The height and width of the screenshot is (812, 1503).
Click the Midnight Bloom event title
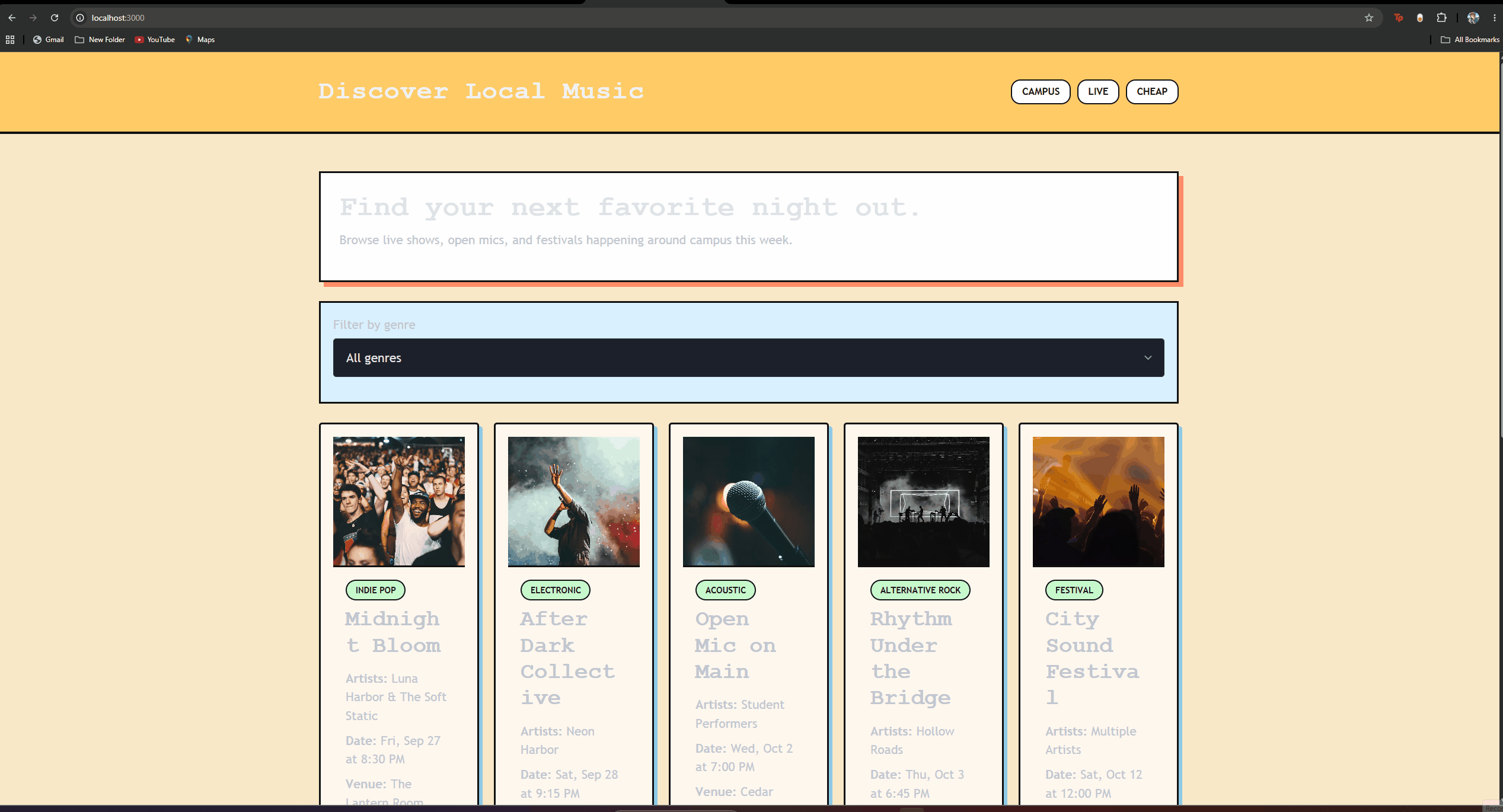point(393,632)
